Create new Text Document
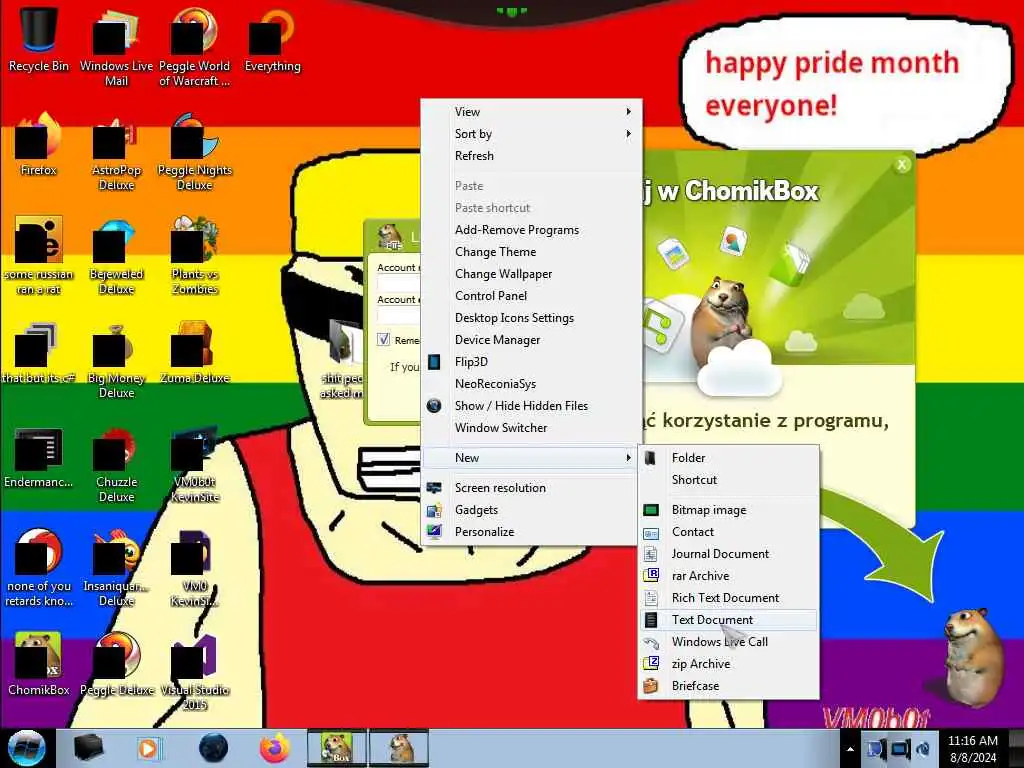 (728, 620)
